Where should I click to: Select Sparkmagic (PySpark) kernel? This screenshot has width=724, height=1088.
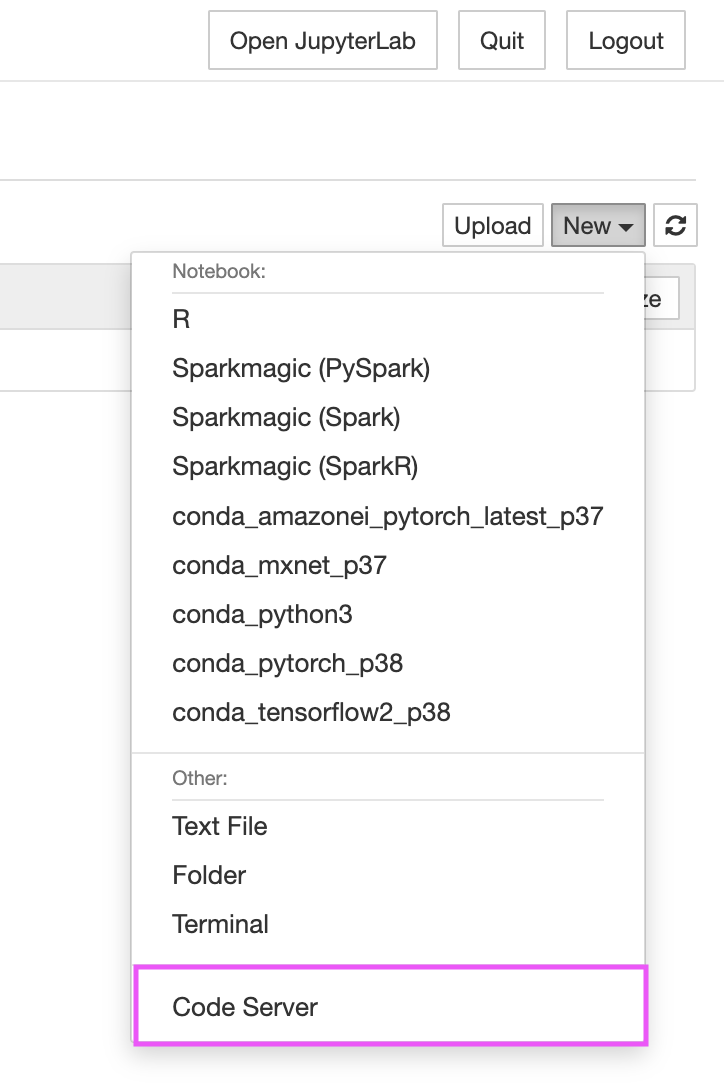click(x=388, y=368)
